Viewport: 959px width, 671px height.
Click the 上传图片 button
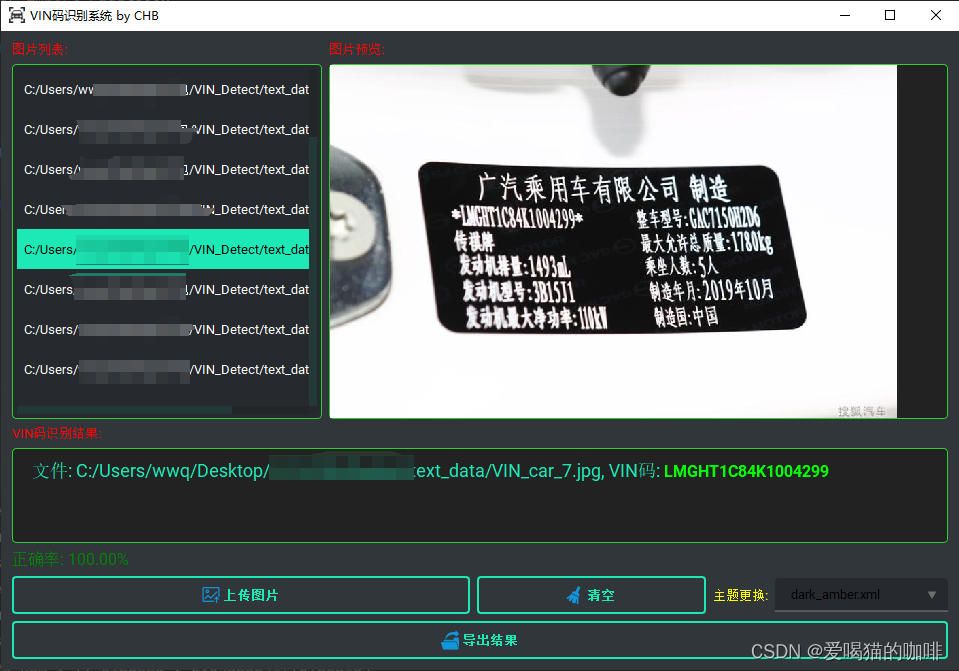click(x=240, y=594)
